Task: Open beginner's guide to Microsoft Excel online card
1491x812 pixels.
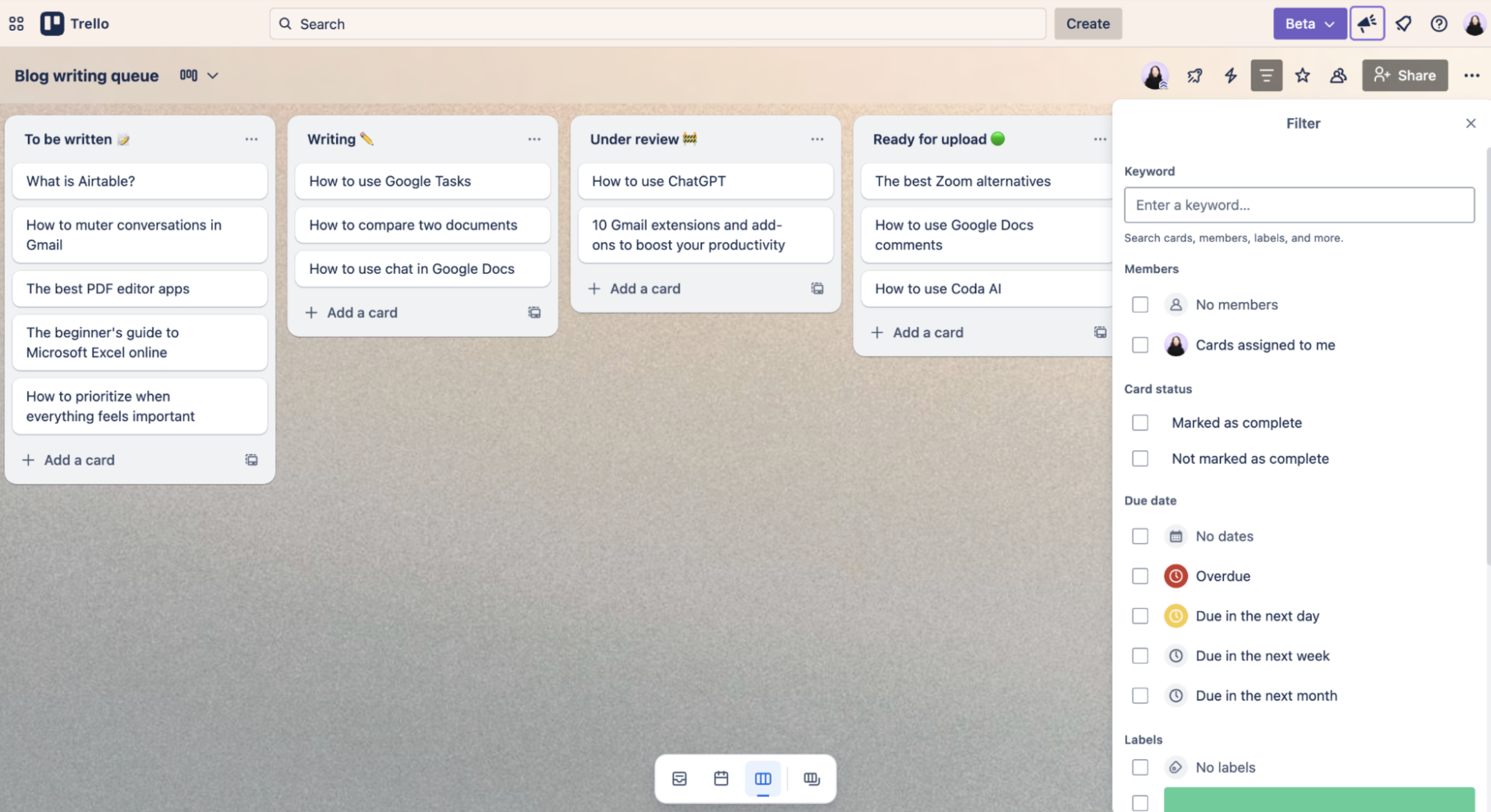Action: pos(139,342)
